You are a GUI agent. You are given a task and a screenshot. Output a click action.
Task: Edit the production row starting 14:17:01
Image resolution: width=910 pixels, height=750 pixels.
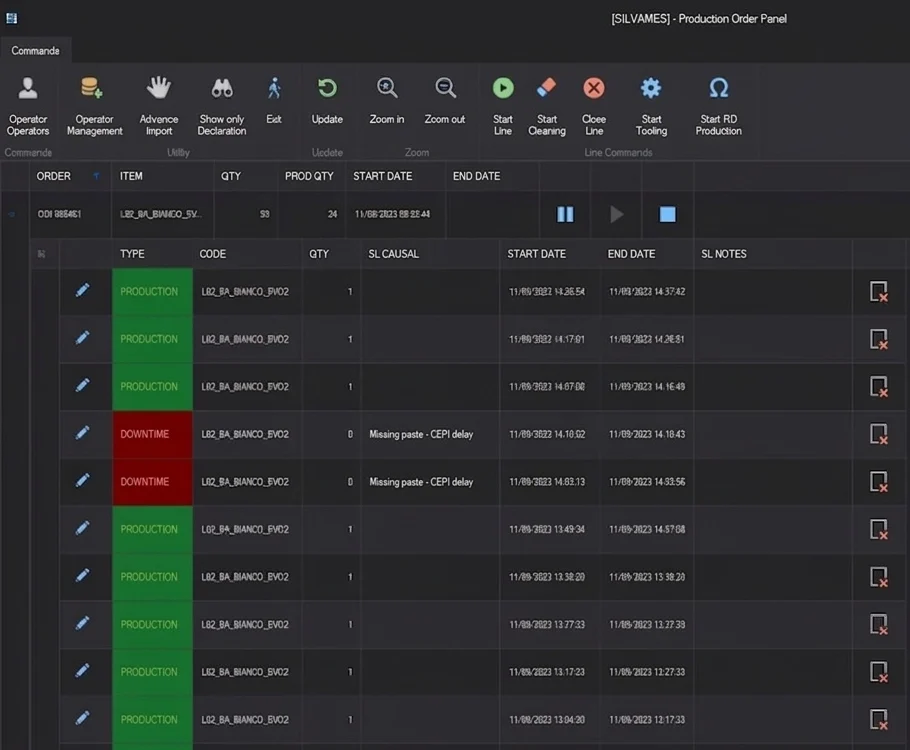click(x=82, y=338)
